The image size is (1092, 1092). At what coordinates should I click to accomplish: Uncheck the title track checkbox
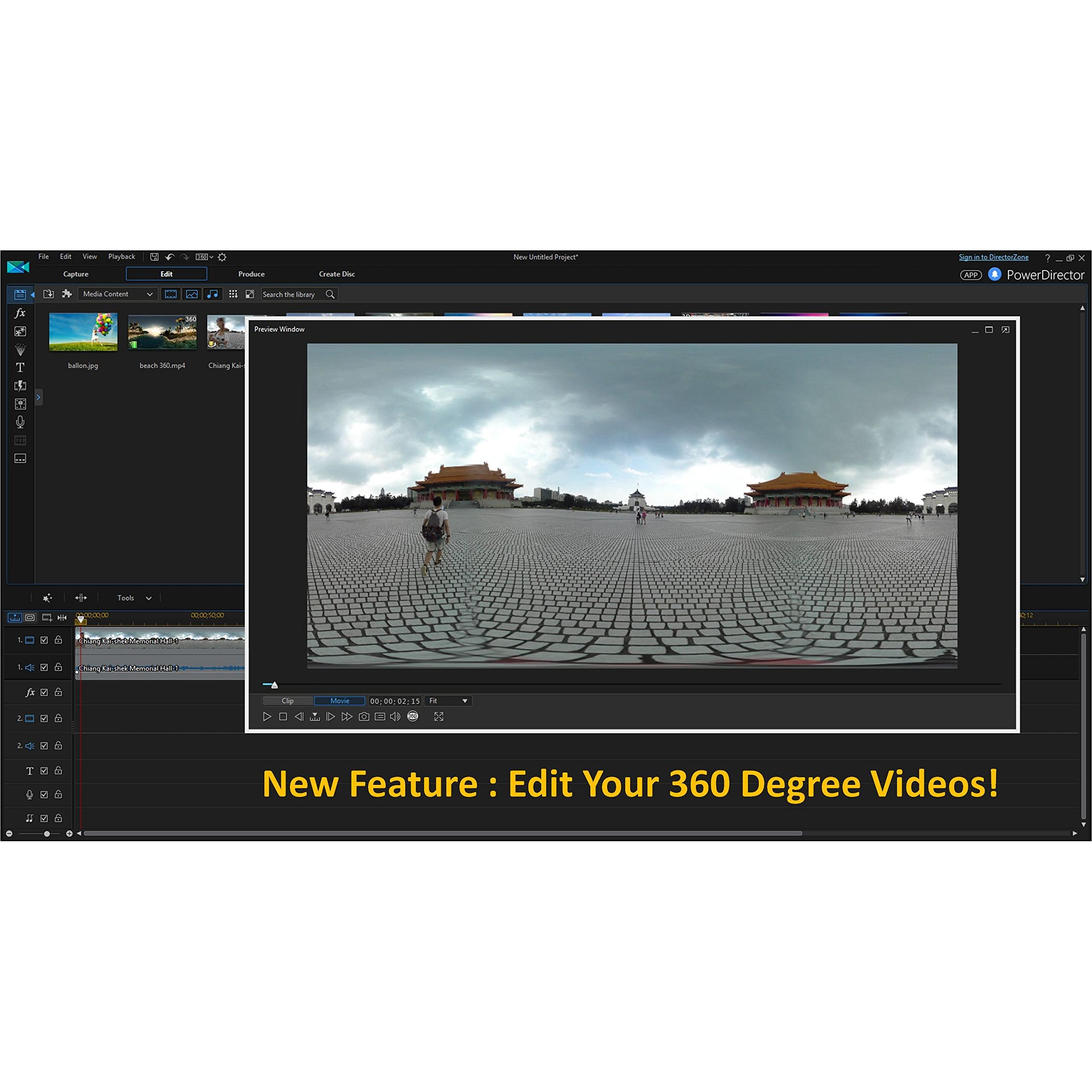44,770
